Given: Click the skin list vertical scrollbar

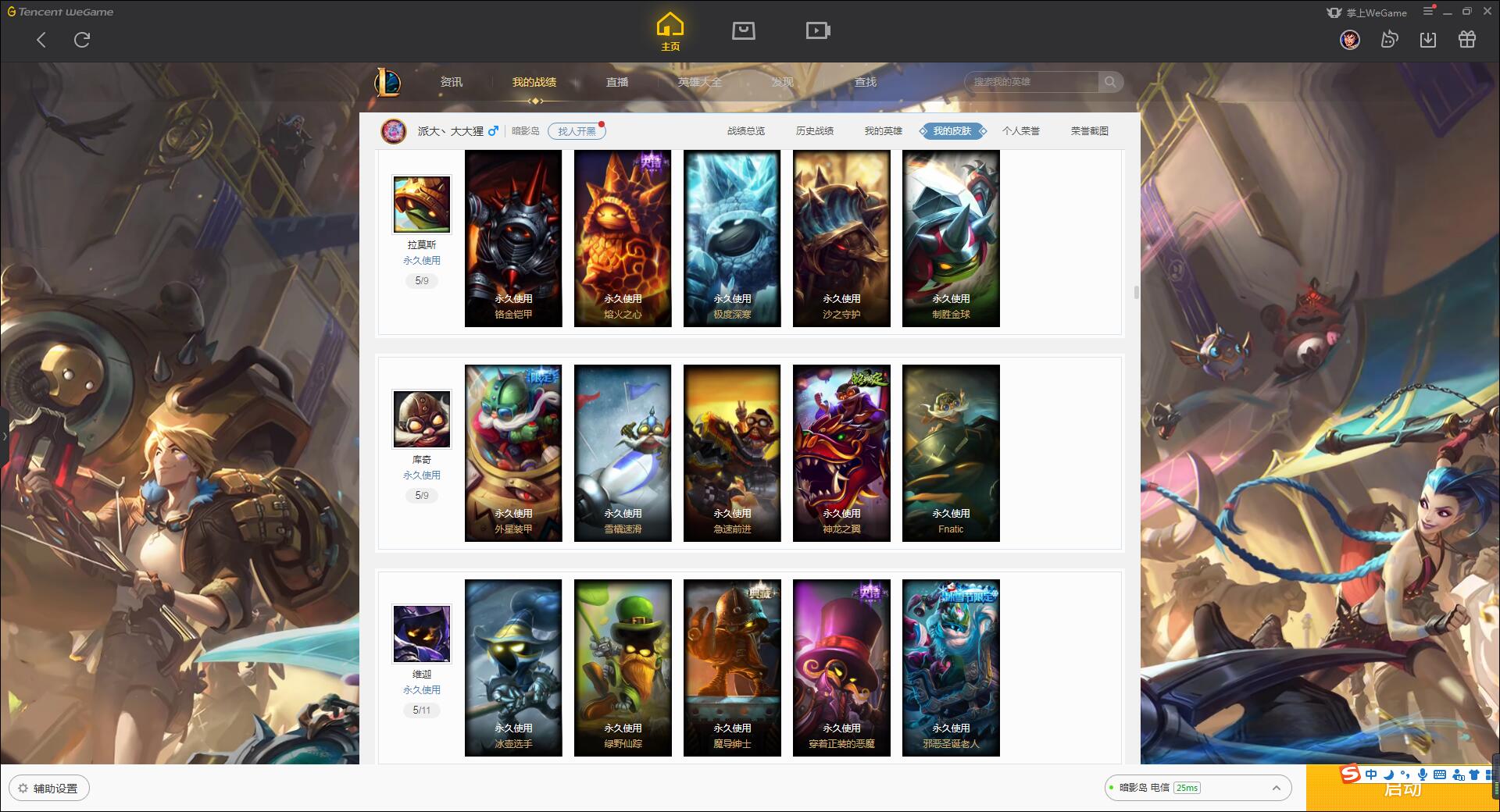Looking at the screenshot, I should pyautogui.click(x=1136, y=292).
